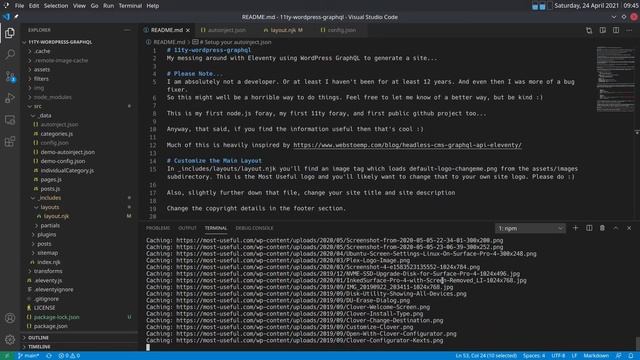Change Spaces: 4 indentation setting

click(x=533, y=356)
